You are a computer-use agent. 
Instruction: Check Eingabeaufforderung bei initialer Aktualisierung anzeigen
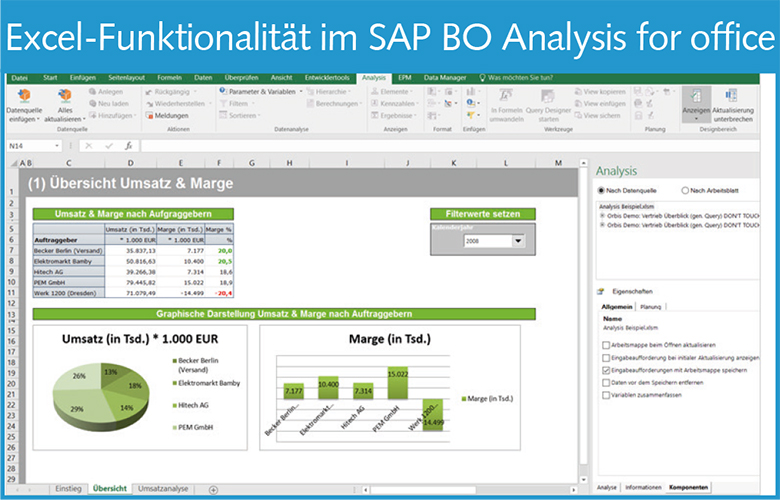pos(606,358)
